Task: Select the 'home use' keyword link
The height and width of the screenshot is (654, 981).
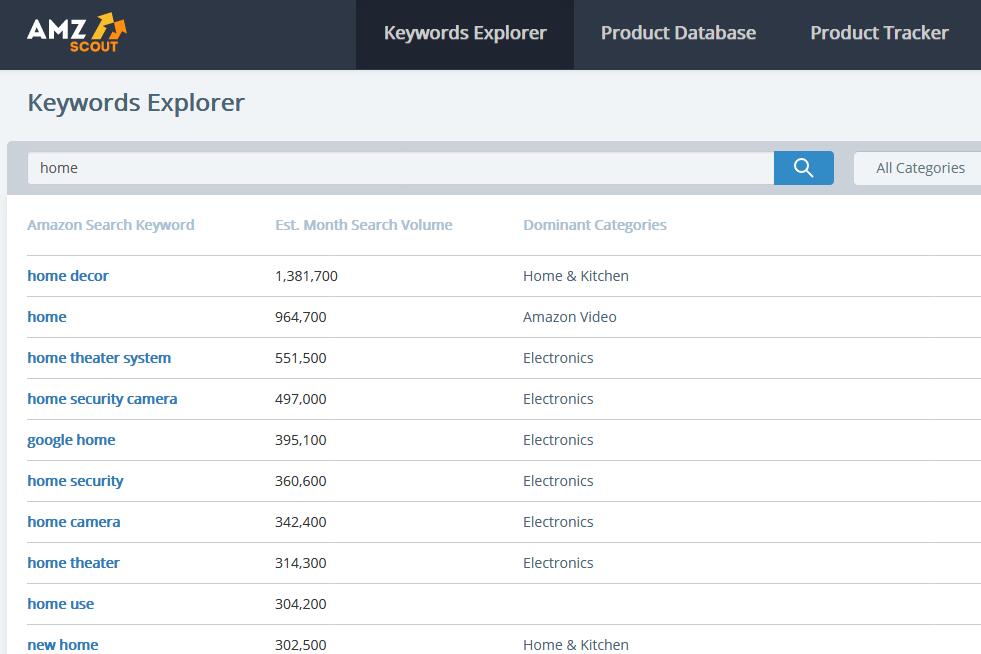Action: coord(61,604)
